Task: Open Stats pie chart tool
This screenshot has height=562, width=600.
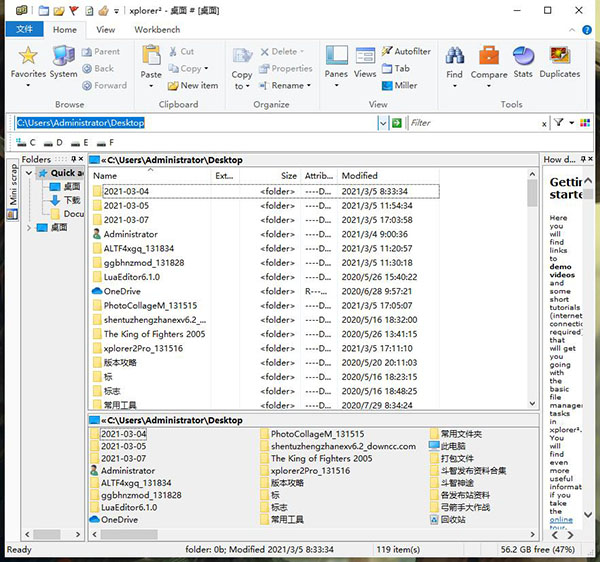Action: tap(523, 56)
